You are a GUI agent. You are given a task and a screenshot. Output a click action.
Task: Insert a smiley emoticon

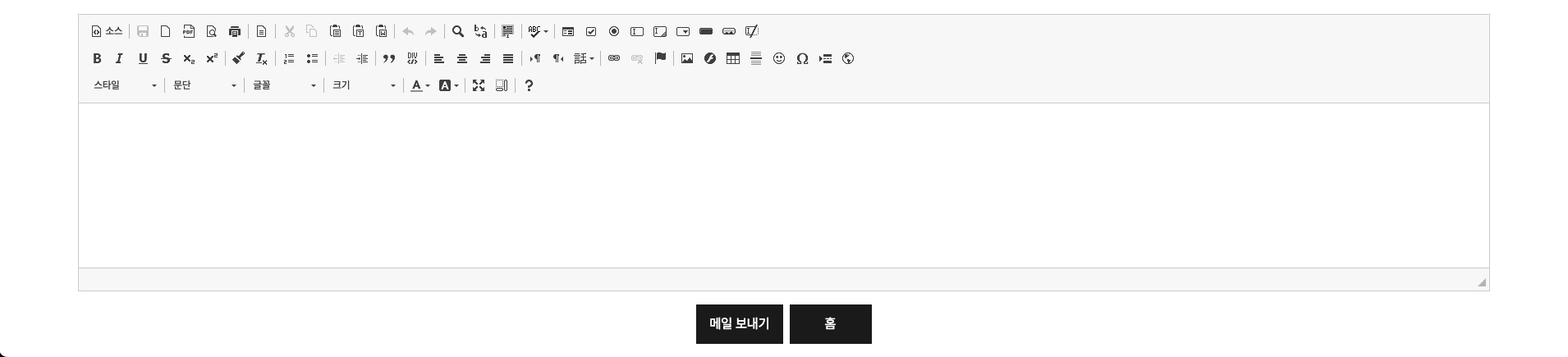(x=779, y=59)
